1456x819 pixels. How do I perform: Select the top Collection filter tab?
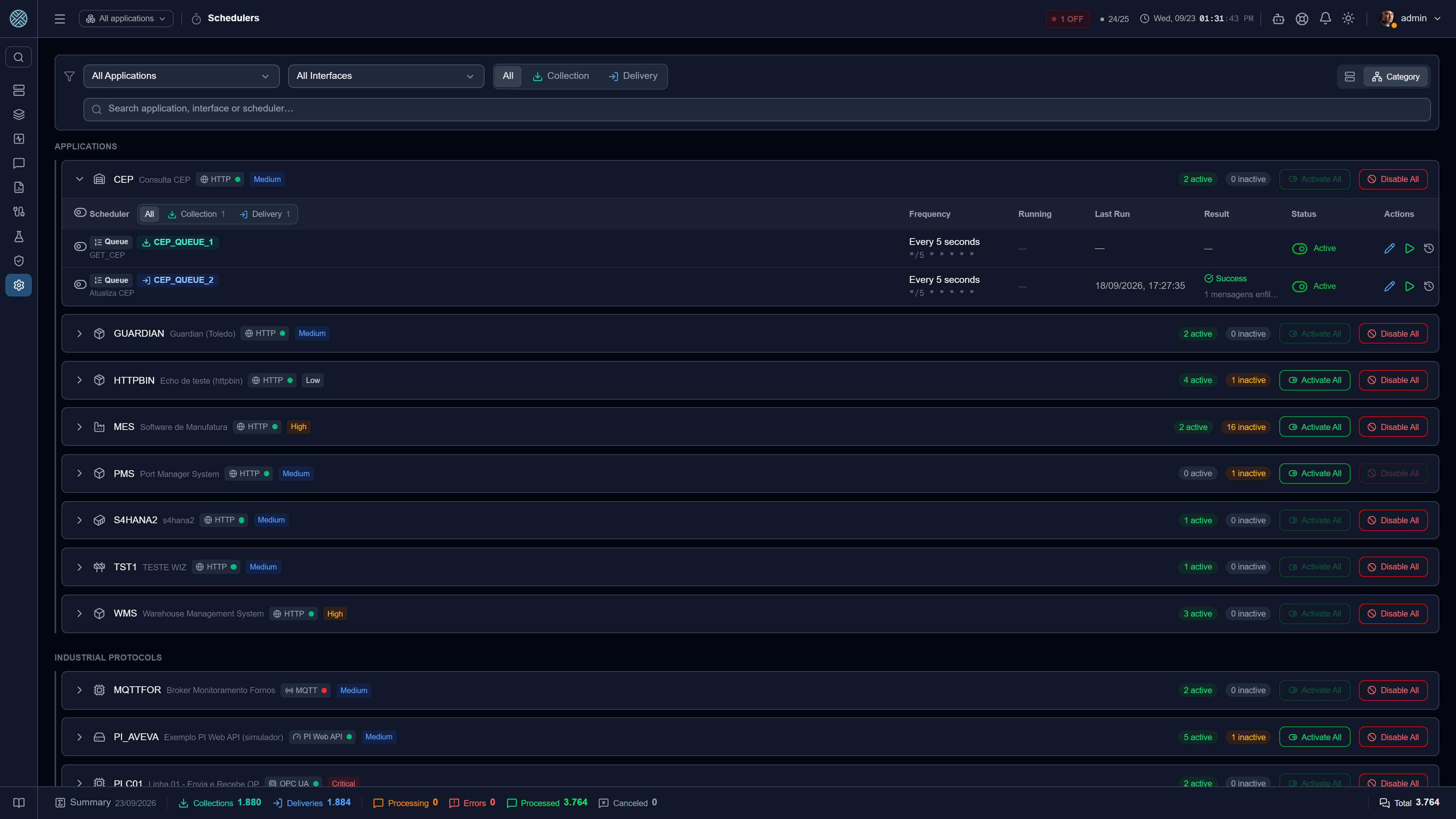tap(561, 76)
